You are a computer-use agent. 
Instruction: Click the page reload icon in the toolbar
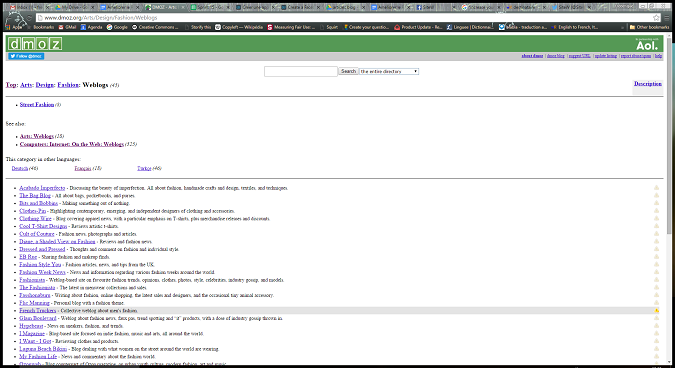click(29, 18)
